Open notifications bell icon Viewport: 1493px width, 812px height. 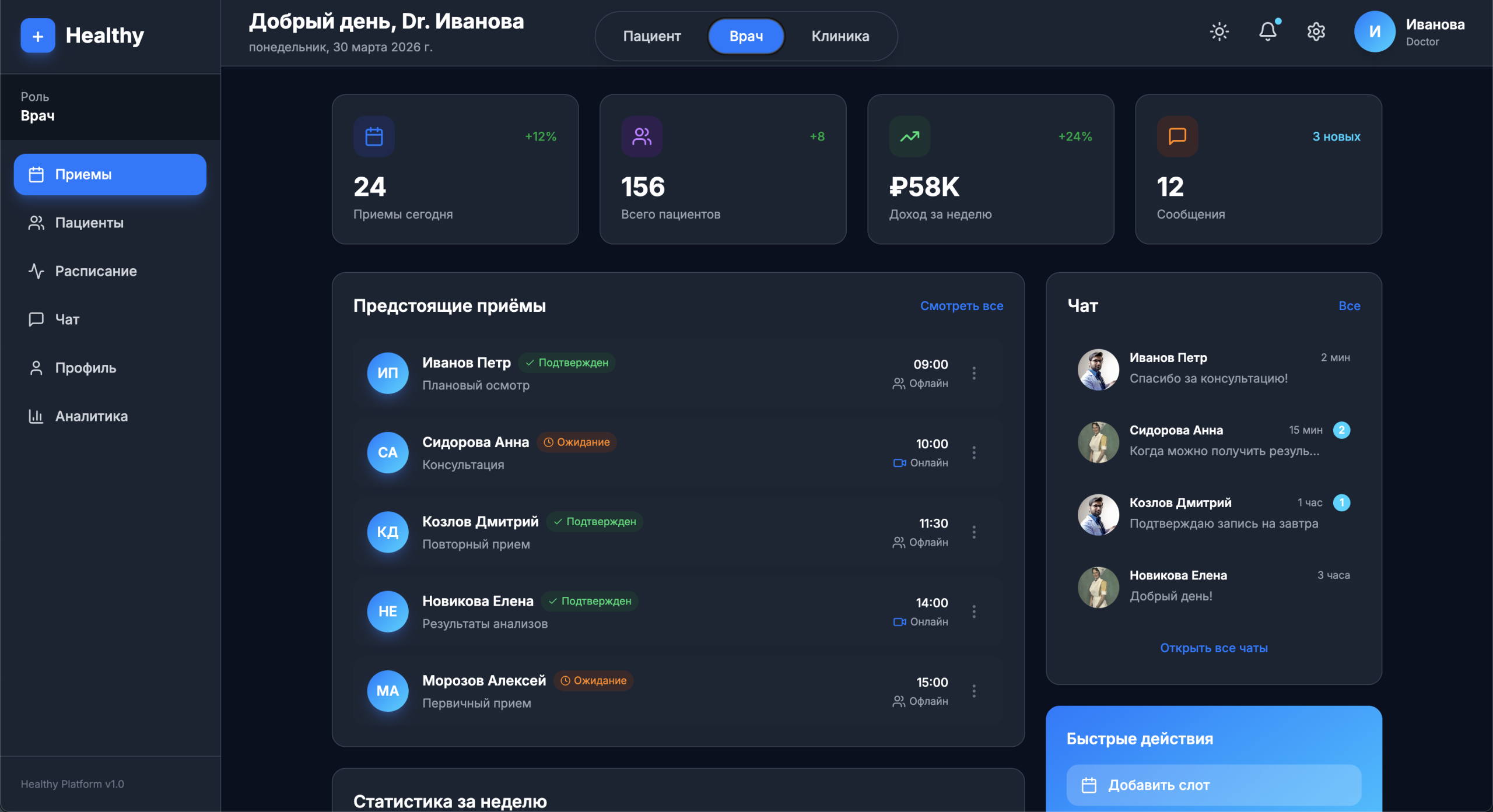tap(1267, 31)
